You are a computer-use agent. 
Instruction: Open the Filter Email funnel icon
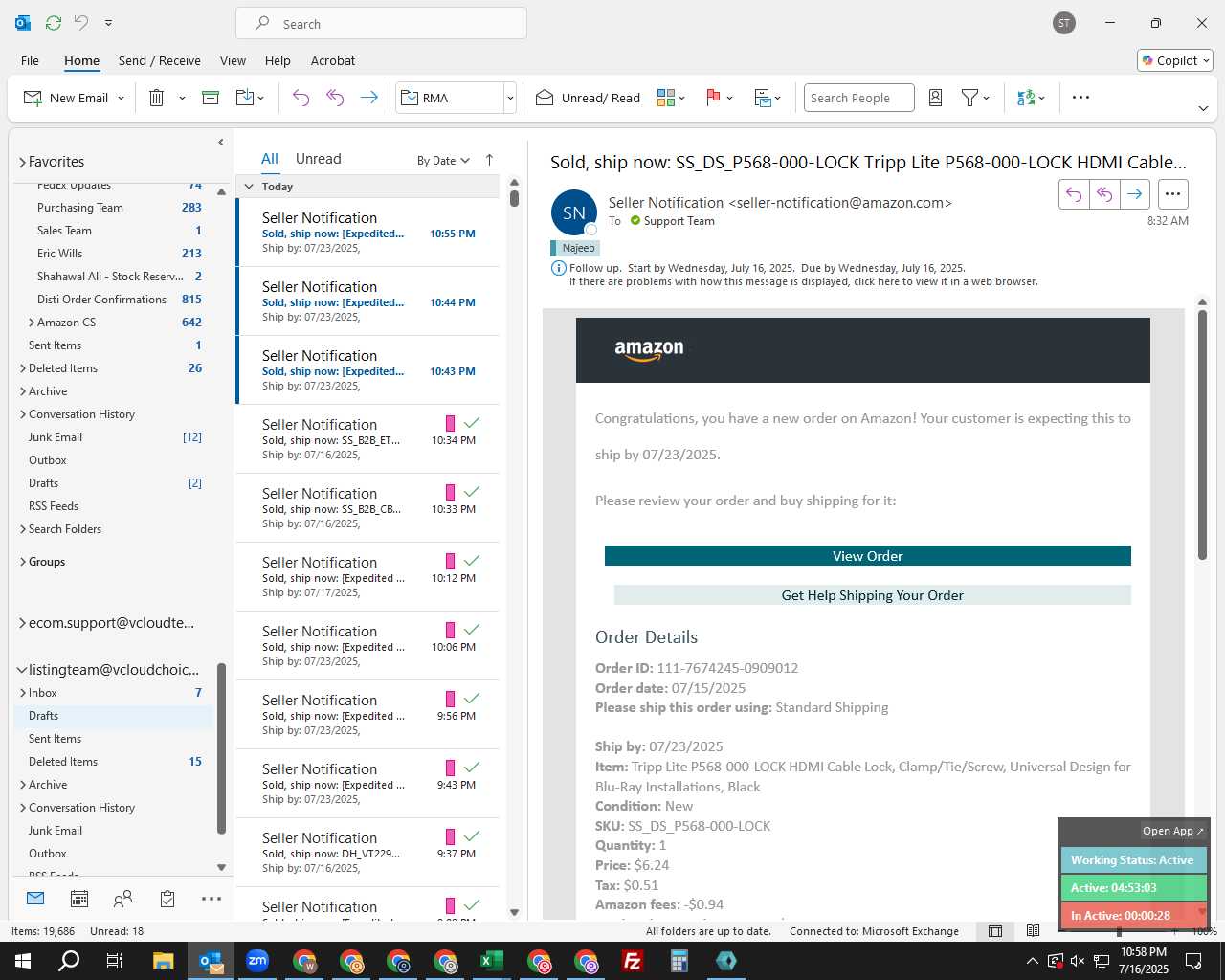tap(970, 98)
